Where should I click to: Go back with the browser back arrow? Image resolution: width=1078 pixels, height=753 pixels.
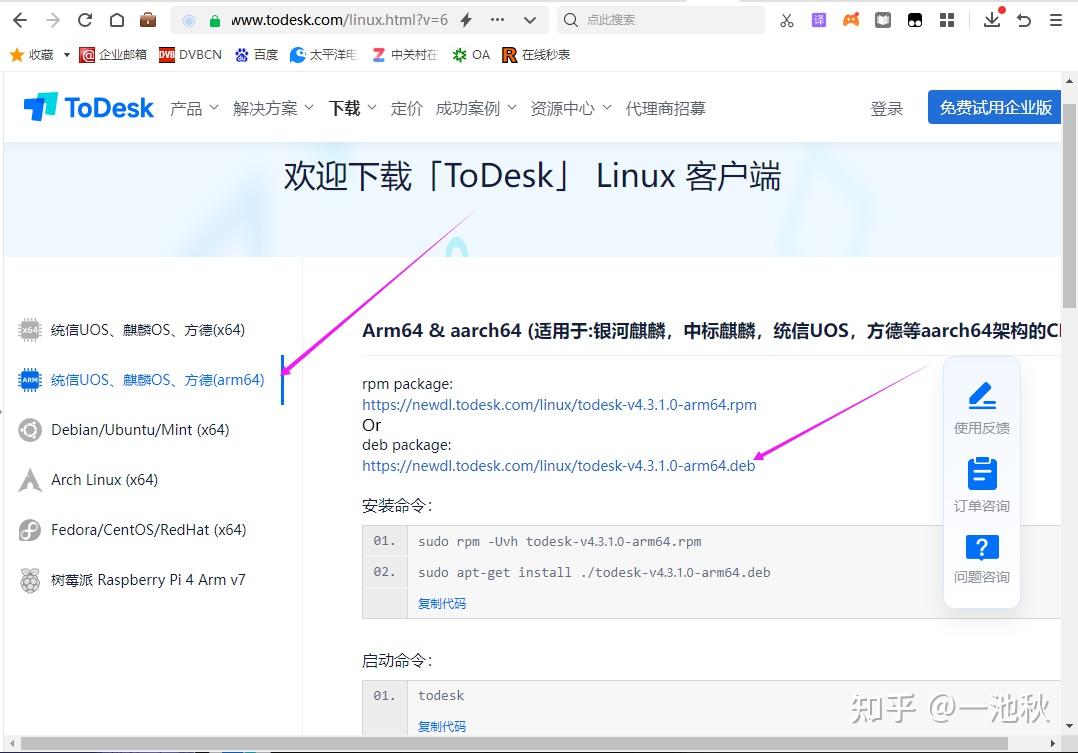(x=20, y=20)
